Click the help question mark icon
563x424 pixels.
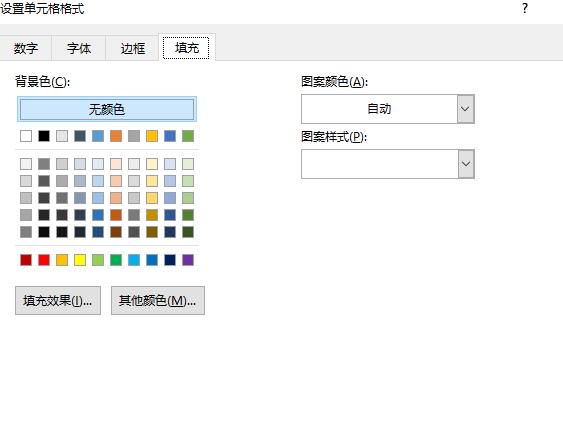pyautogui.click(x=525, y=8)
